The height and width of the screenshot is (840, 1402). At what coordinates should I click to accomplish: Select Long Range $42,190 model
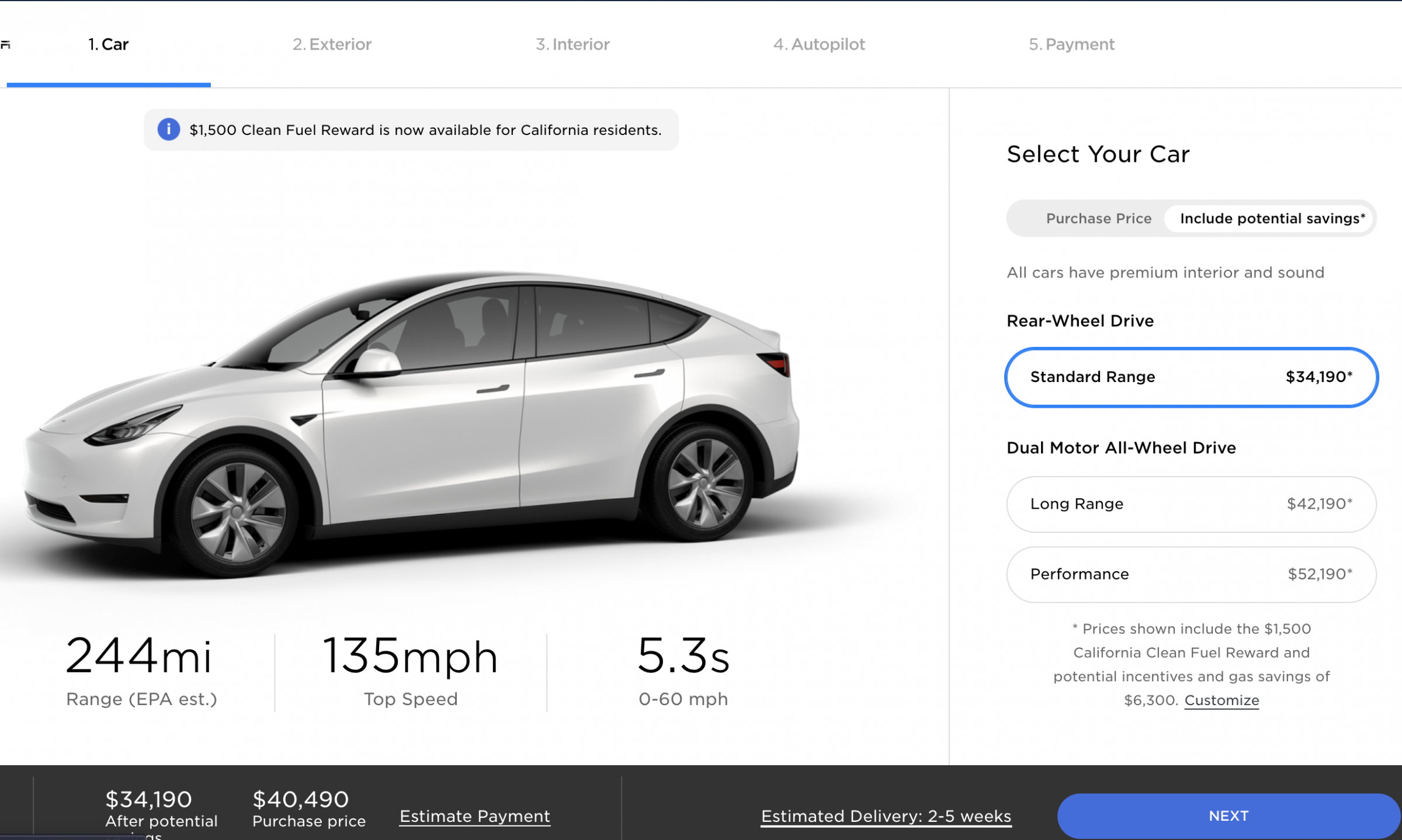pos(1191,504)
